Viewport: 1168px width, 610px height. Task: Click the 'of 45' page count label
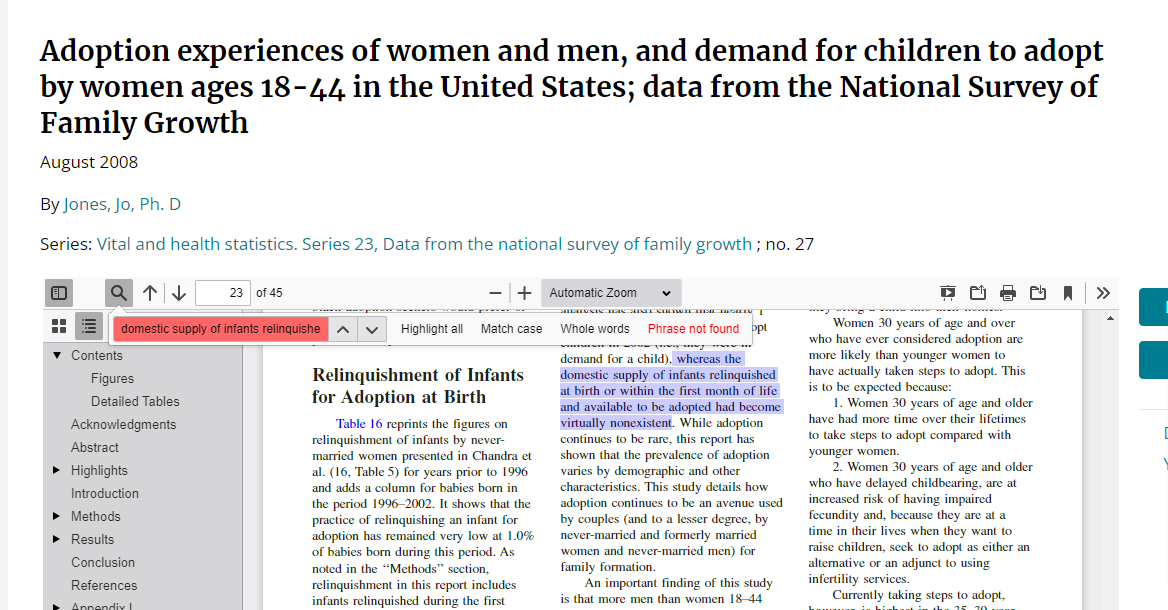[269, 293]
